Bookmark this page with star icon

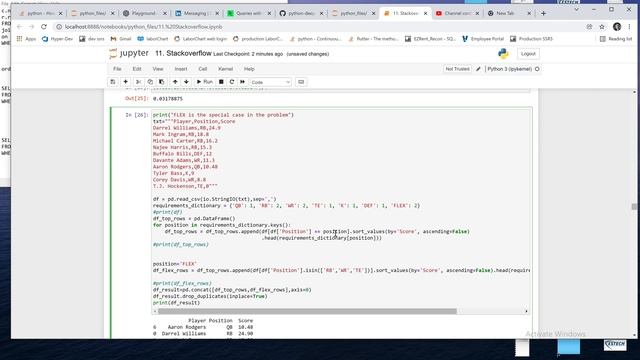tap(602, 27)
